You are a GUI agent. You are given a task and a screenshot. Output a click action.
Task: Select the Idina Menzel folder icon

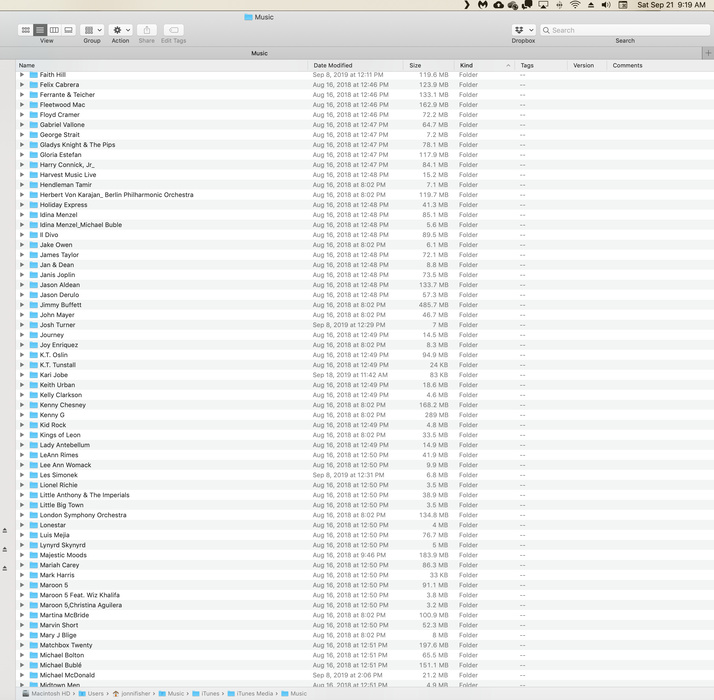click(x=33, y=215)
